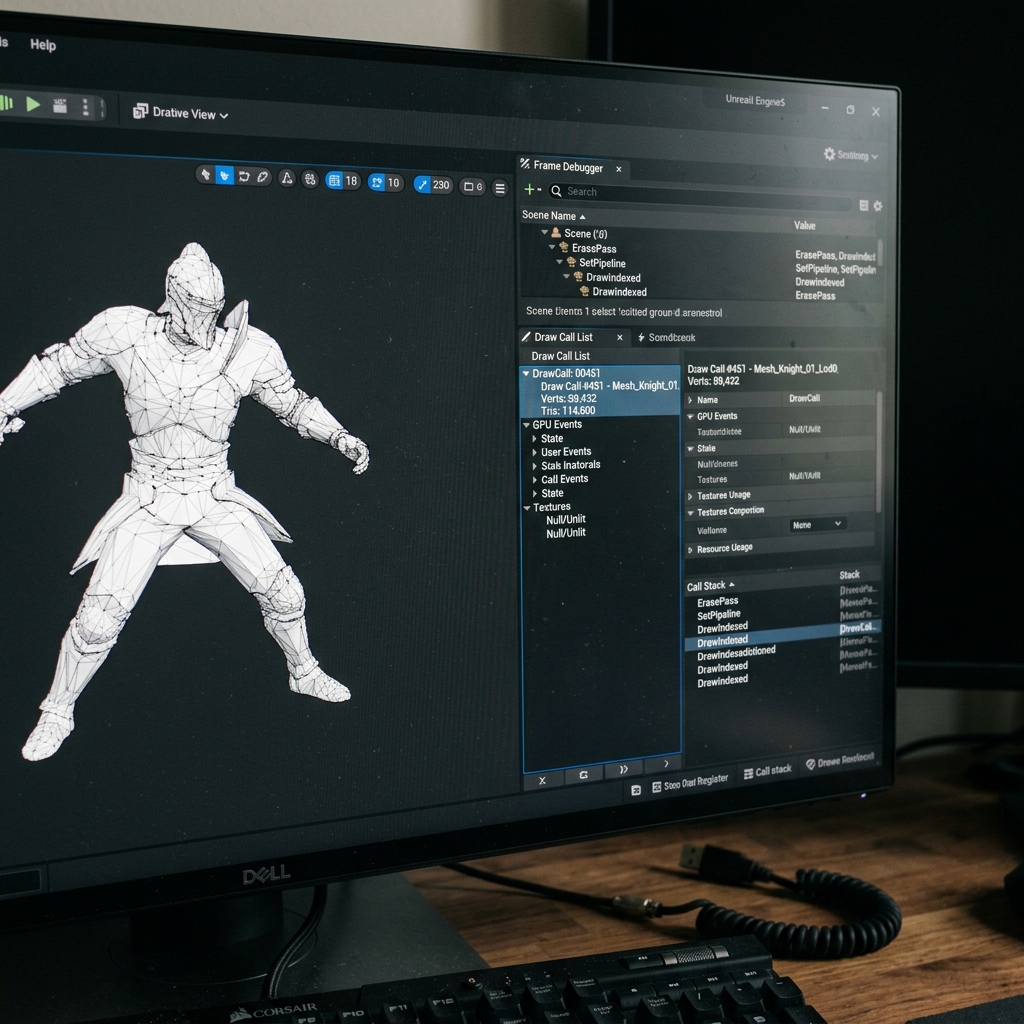Switch to the Somdbreak tab
Screen dimensions: 1024x1024
[x=666, y=338]
